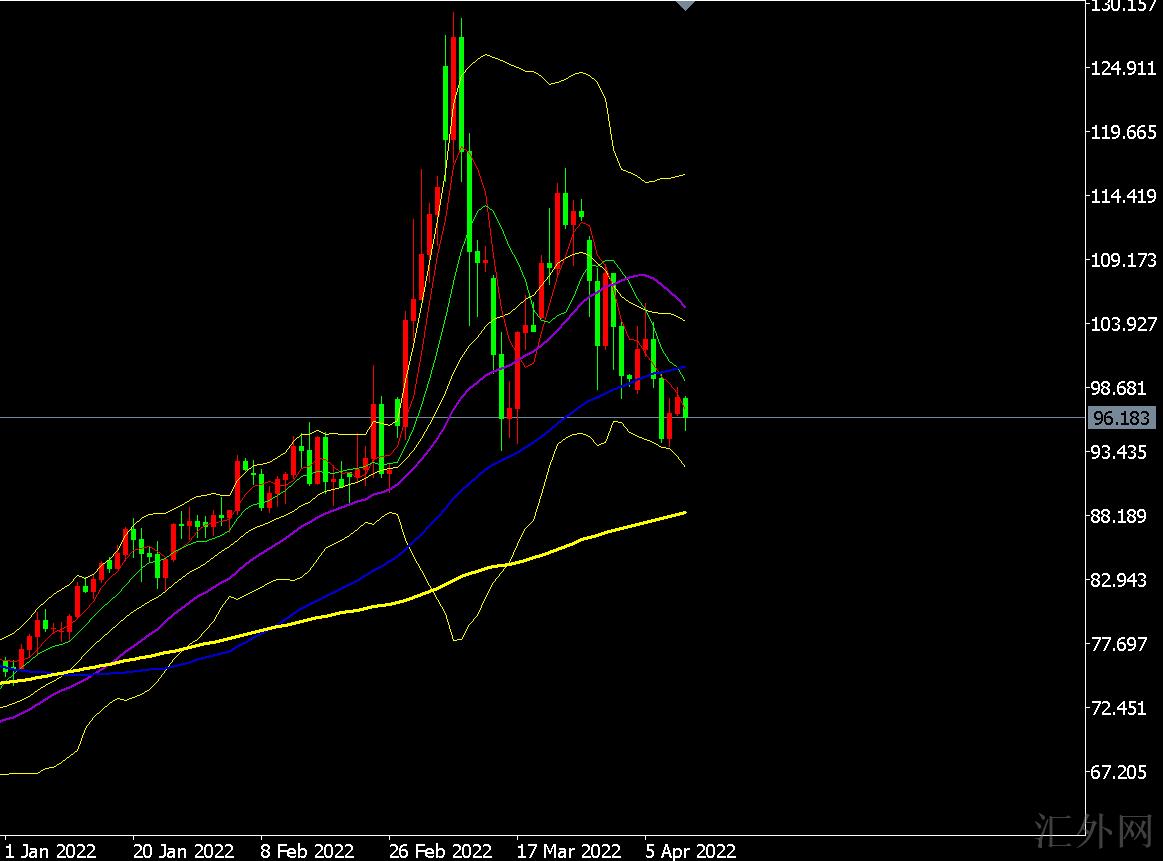Viewport: 1163px width, 861px height.
Task: Select the 20 Jan 2022 time axis label
Action: (183, 851)
